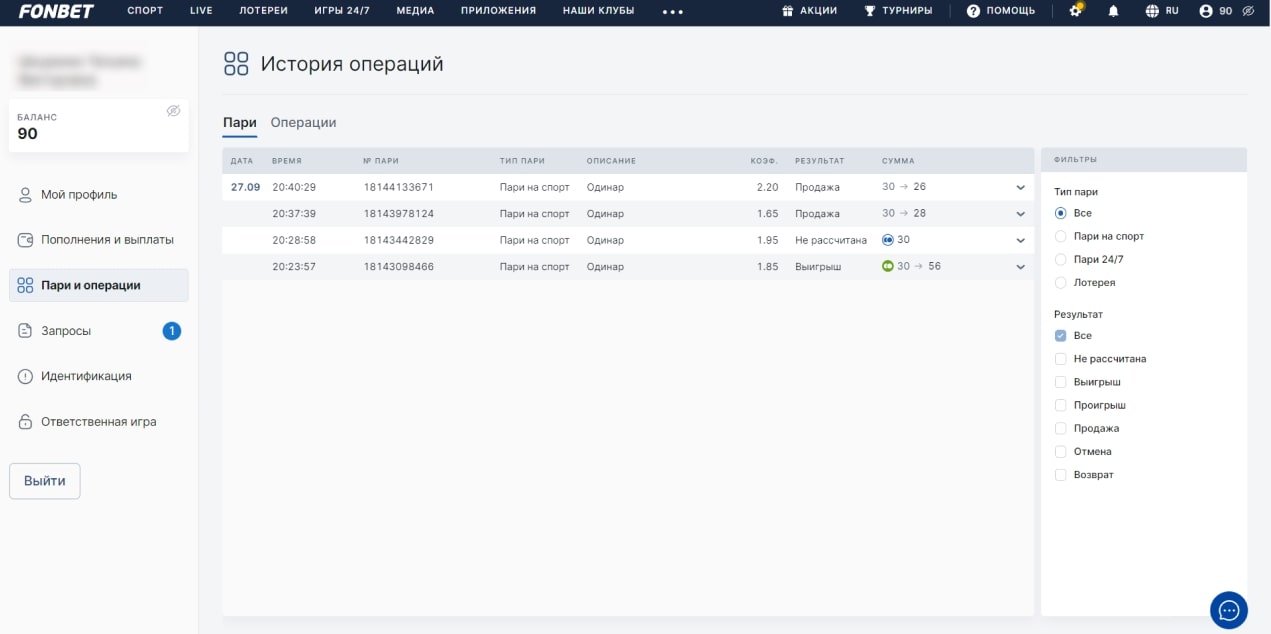
Task: Click the 27.09 date cell
Action: pyautogui.click(x=245, y=187)
